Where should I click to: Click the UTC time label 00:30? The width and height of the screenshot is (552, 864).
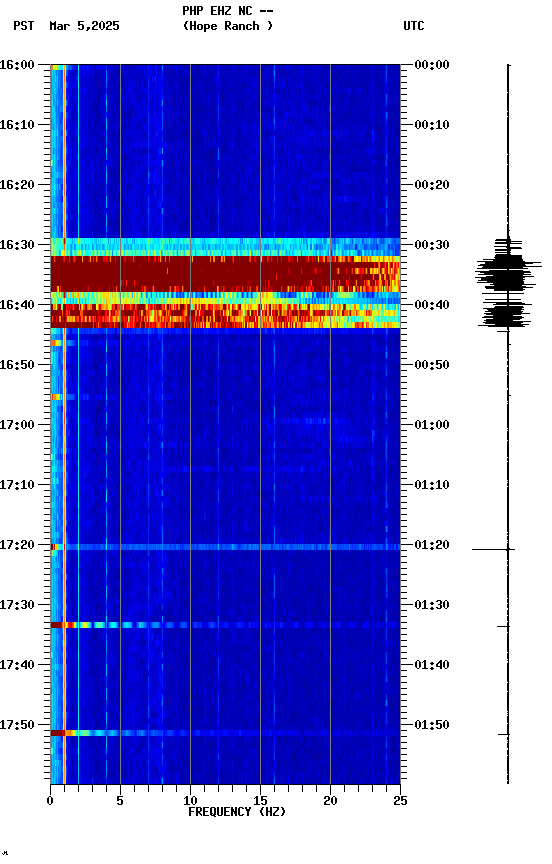[432, 245]
